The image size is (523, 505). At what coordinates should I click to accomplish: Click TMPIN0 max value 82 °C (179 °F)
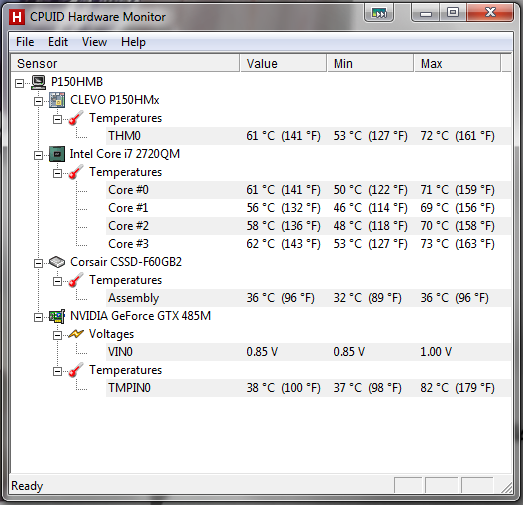tap(457, 388)
